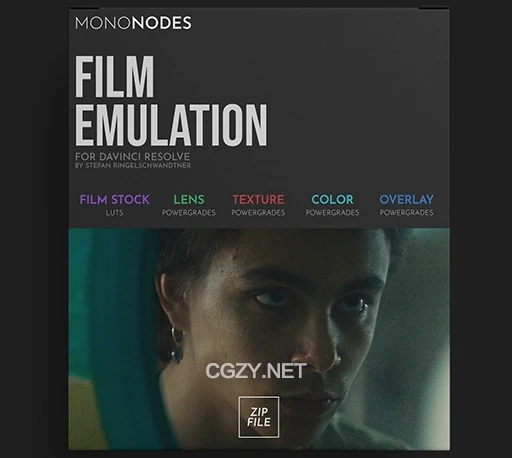Click the portrait film still image
Viewport: 512px width, 458px height.
click(259, 339)
